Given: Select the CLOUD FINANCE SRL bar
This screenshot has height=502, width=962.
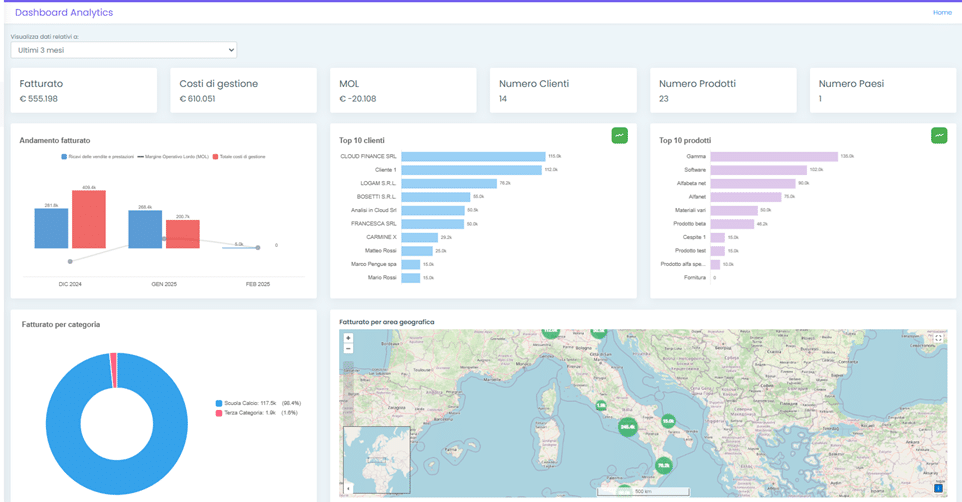Looking at the screenshot, I should pos(472,157).
